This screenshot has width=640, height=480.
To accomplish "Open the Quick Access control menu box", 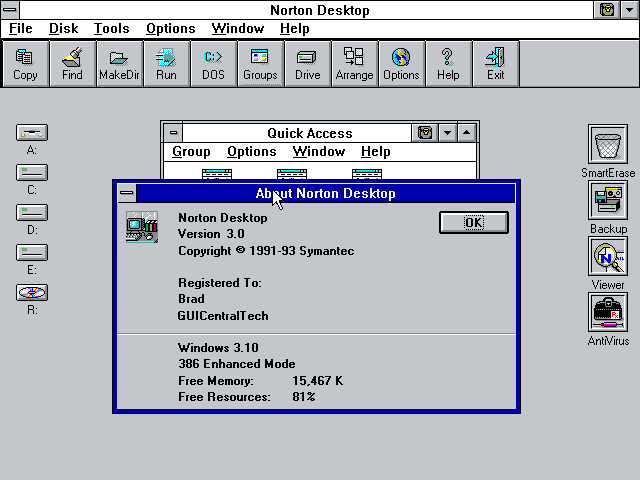I will pos(173,133).
